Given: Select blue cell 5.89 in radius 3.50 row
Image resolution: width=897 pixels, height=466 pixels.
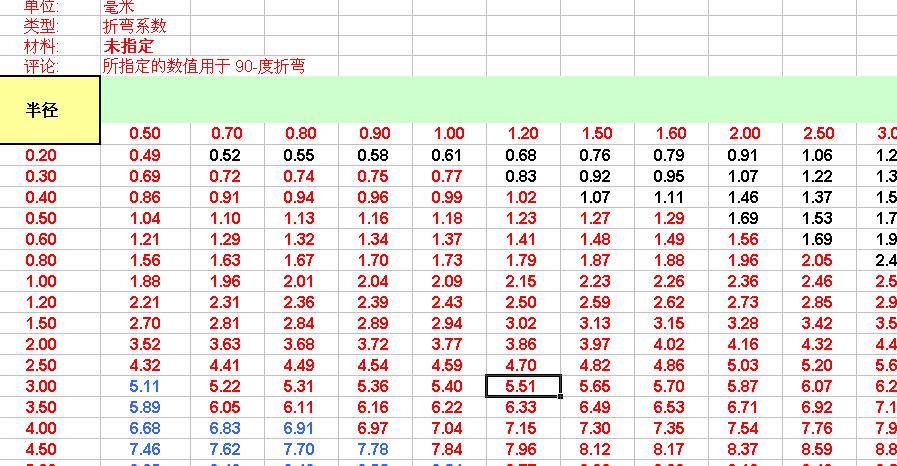Looking at the screenshot, I should [x=145, y=407].
